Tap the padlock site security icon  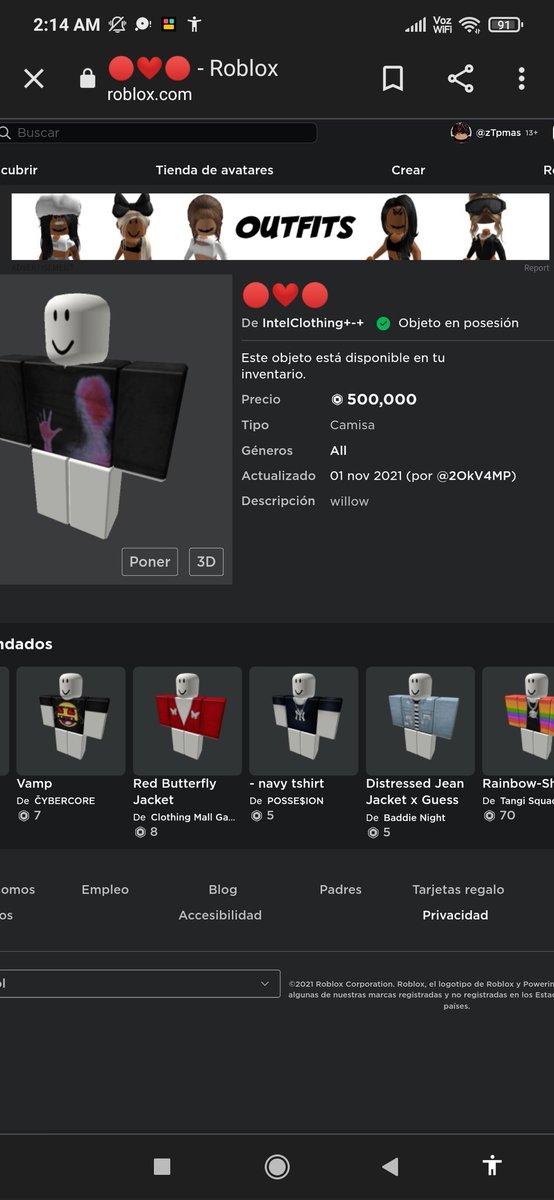[x=88, y=79]
